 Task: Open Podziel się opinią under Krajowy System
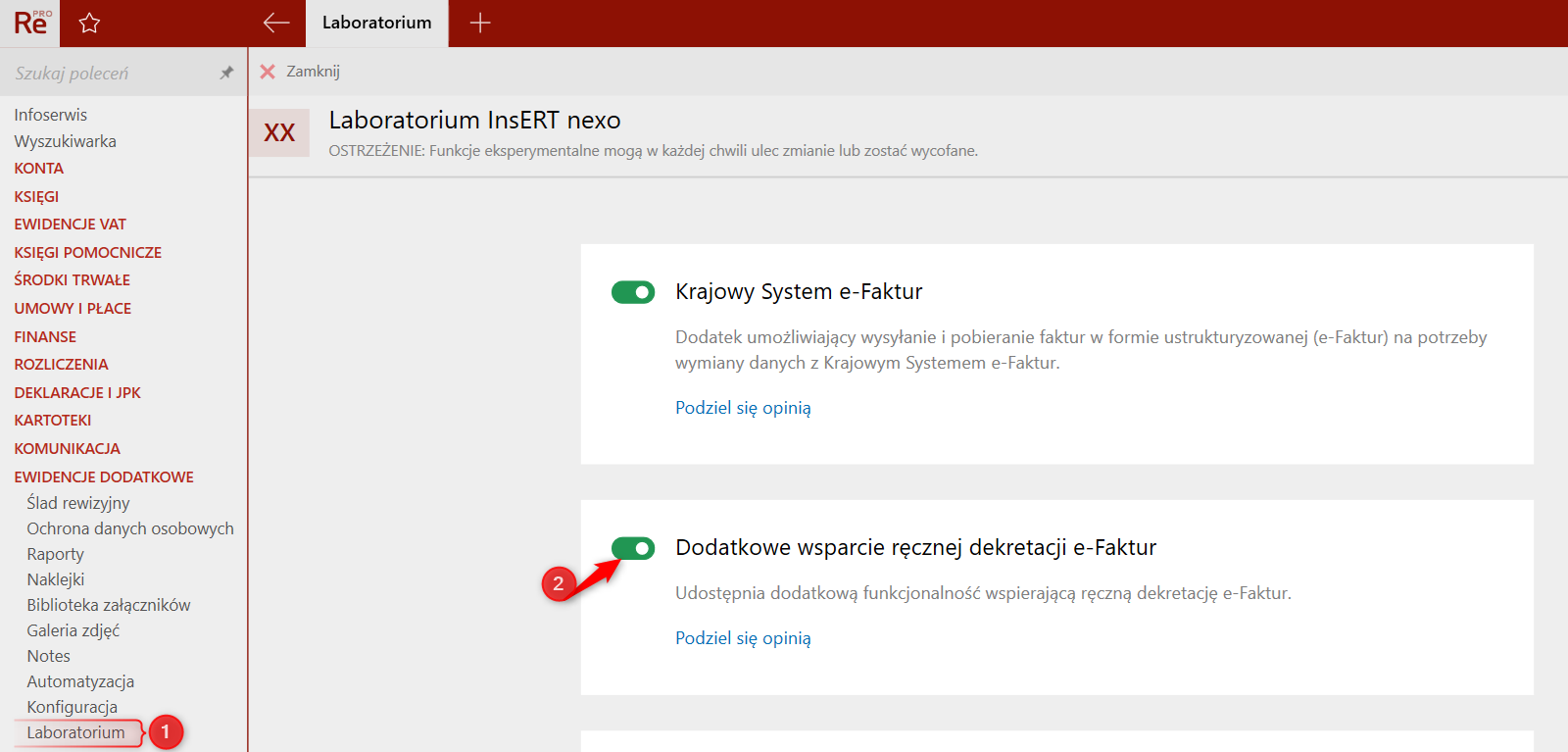(743, 408)
